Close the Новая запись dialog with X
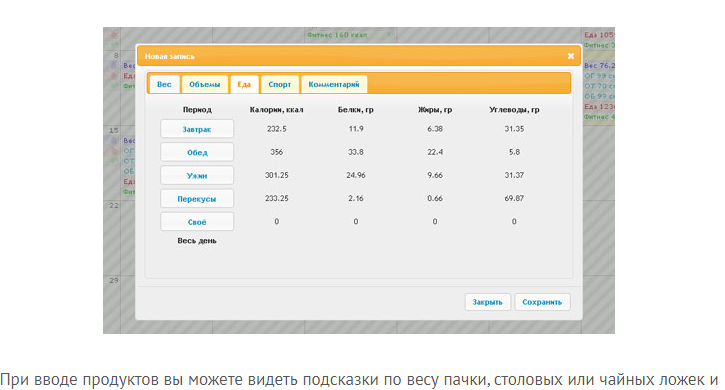The width and height of the screenshot is (725, 390). click(571, 56)
